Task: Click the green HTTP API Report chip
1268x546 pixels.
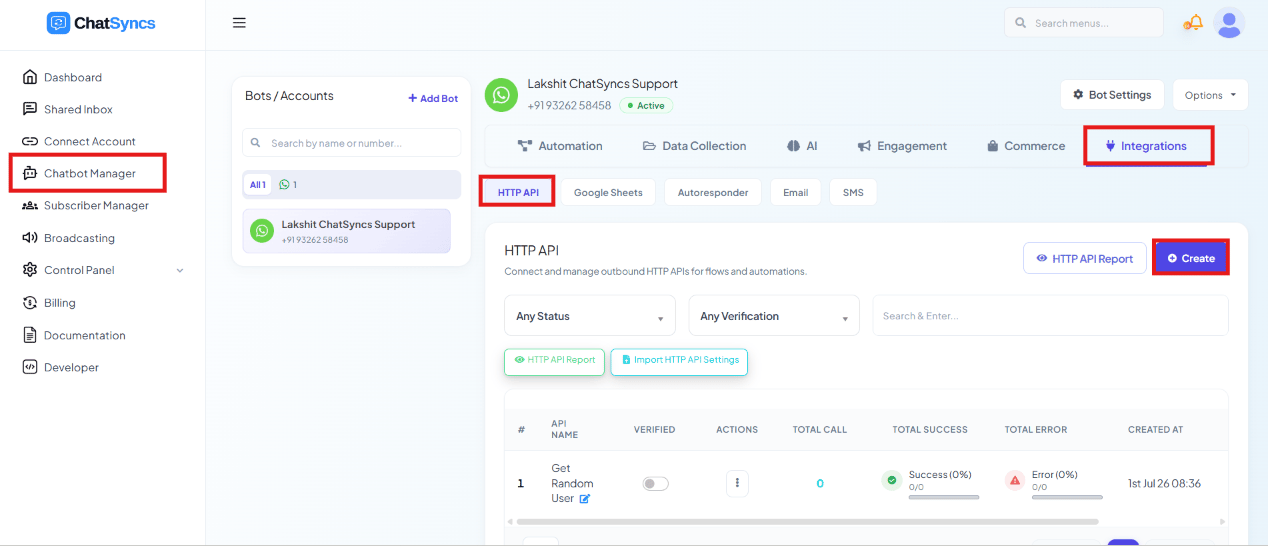Action: point(554,361)
